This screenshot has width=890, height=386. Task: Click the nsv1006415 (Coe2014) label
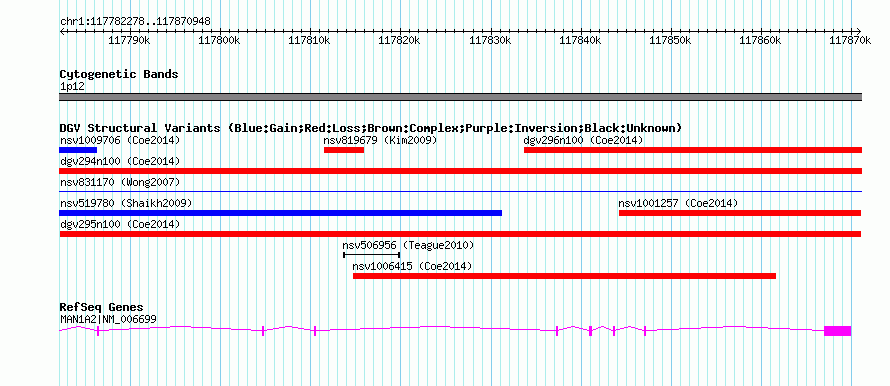click(412, 266)
